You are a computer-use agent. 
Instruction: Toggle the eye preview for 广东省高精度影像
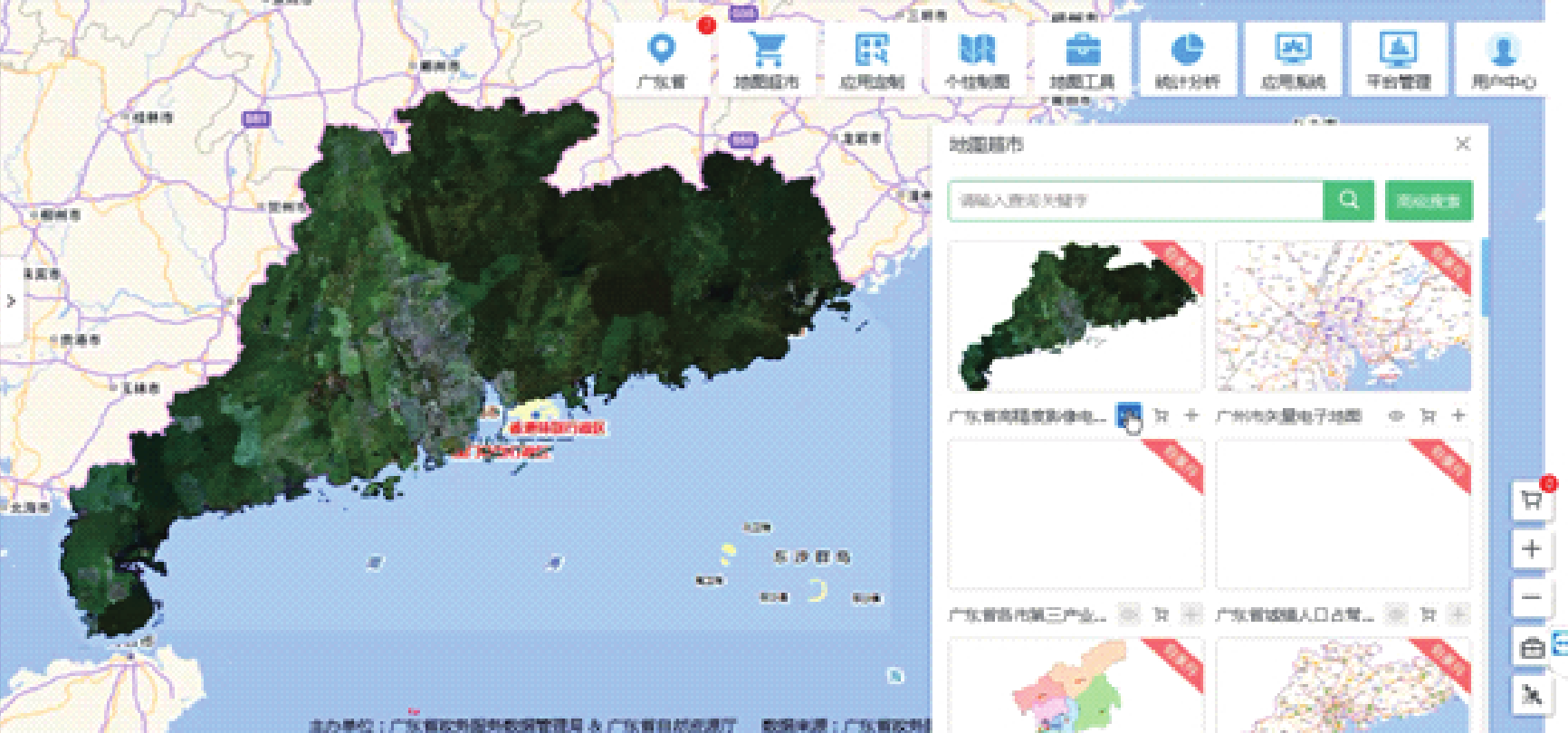[x=1128, y=415]
